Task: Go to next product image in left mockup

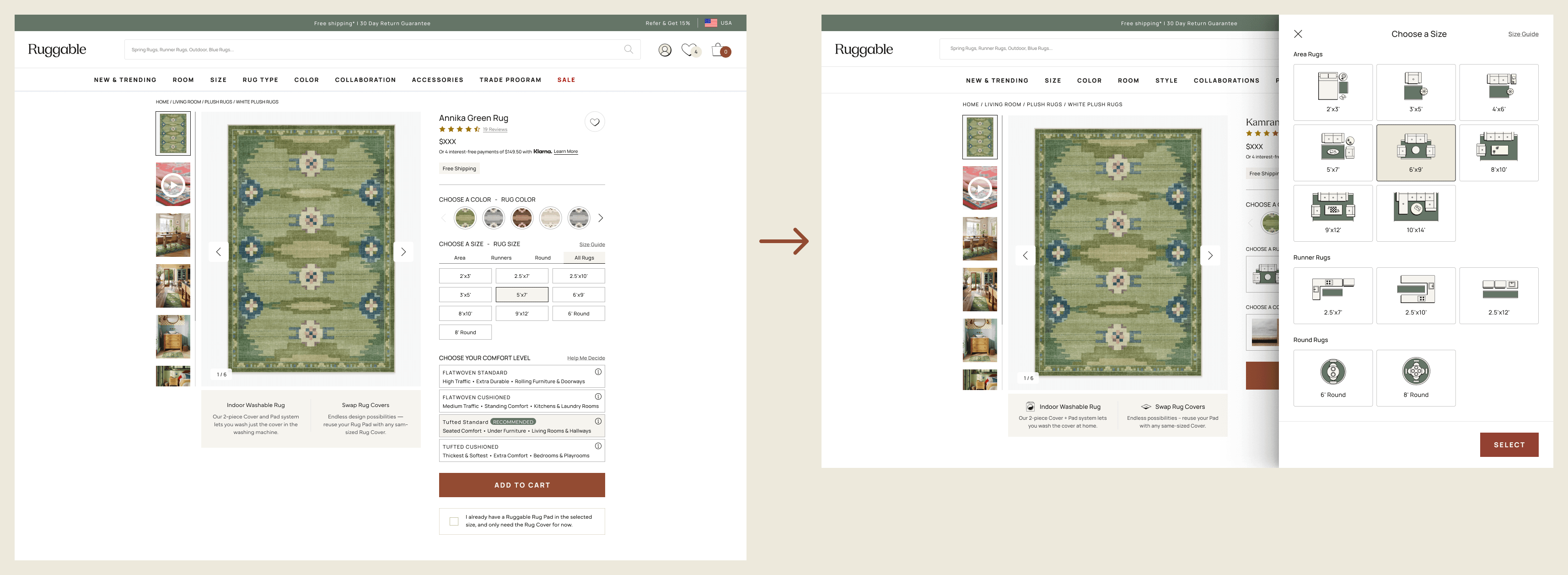Action: click(403, 252)
